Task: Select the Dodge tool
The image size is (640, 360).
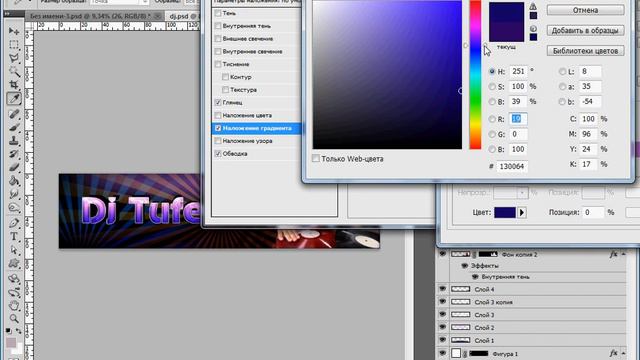Action: tap(13, 208)
